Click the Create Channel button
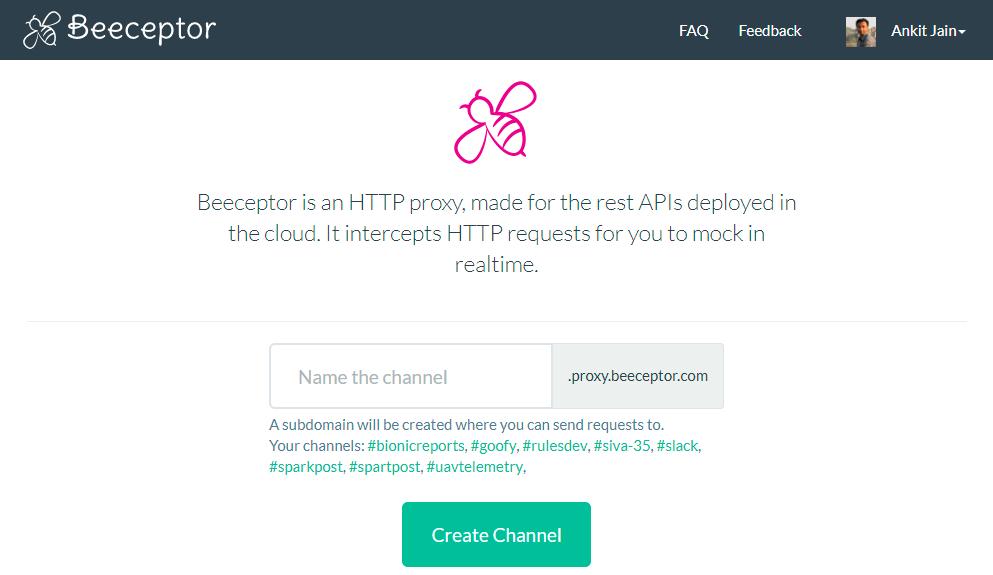993x575 pixels. pyautogui.click(x=496, y=534)
